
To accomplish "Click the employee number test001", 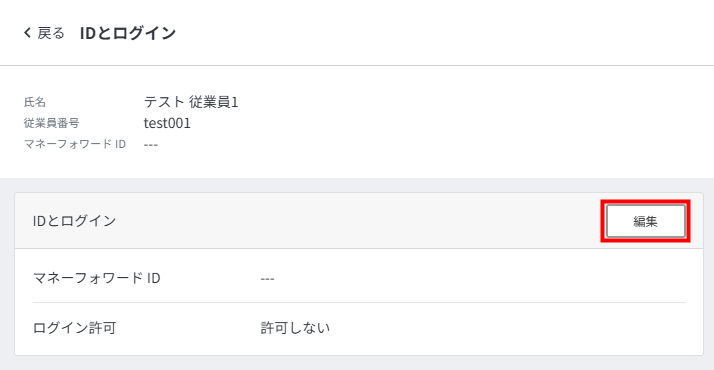I will pos(167,123).
